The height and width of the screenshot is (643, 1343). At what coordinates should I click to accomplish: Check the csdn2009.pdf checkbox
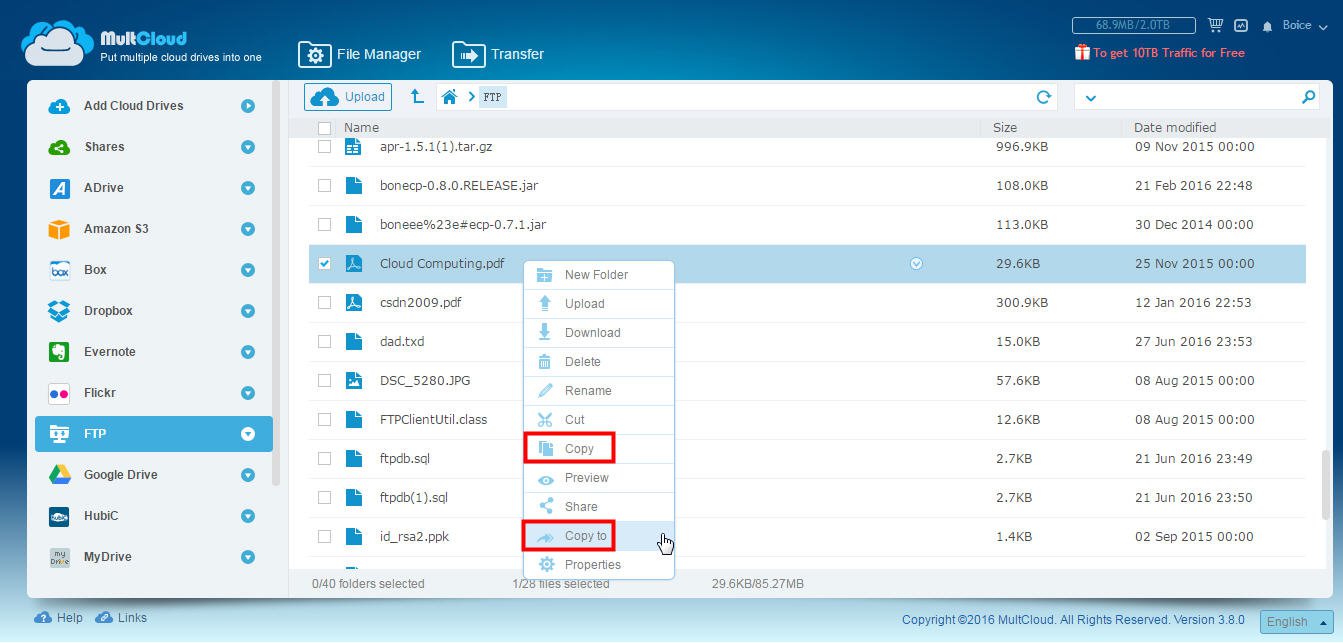pyautogui.click(x=324, y=302)
